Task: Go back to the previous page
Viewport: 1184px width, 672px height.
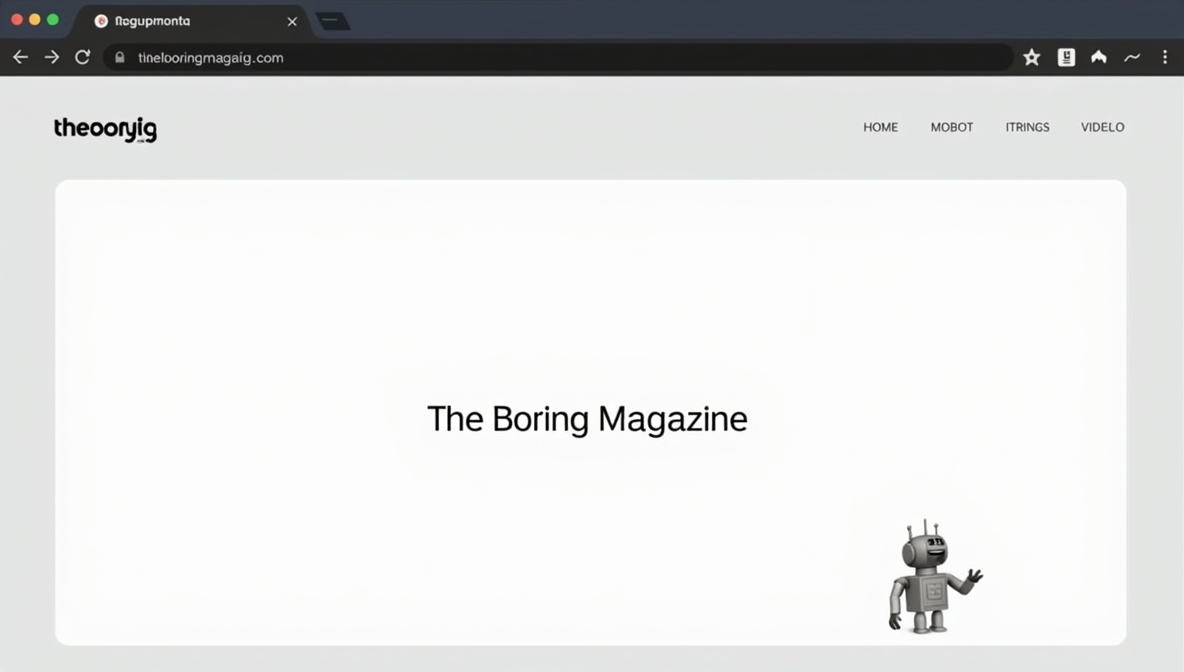Action: click(20, 57)
